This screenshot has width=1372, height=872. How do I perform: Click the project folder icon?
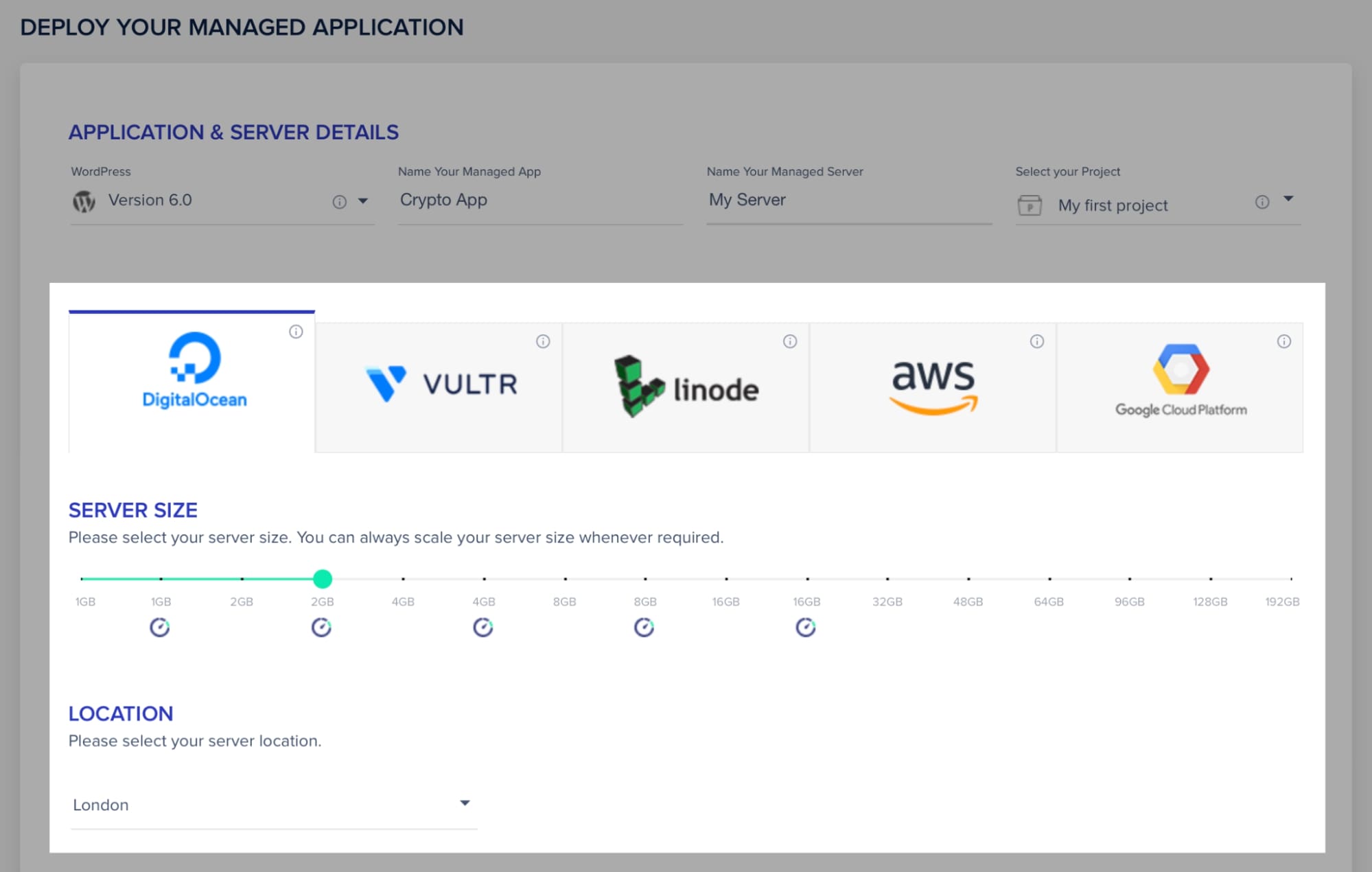(1030, 205)
